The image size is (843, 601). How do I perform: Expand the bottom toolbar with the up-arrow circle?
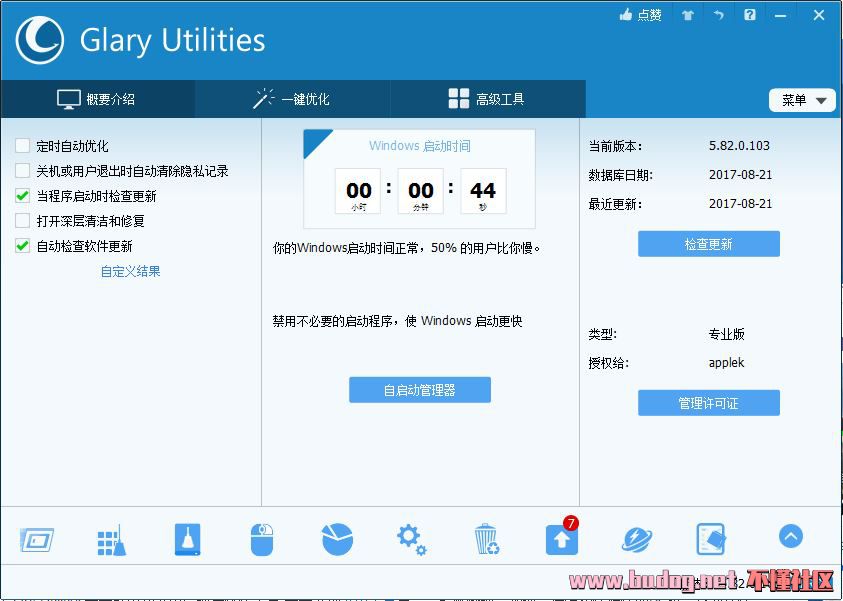coord(790,537)
